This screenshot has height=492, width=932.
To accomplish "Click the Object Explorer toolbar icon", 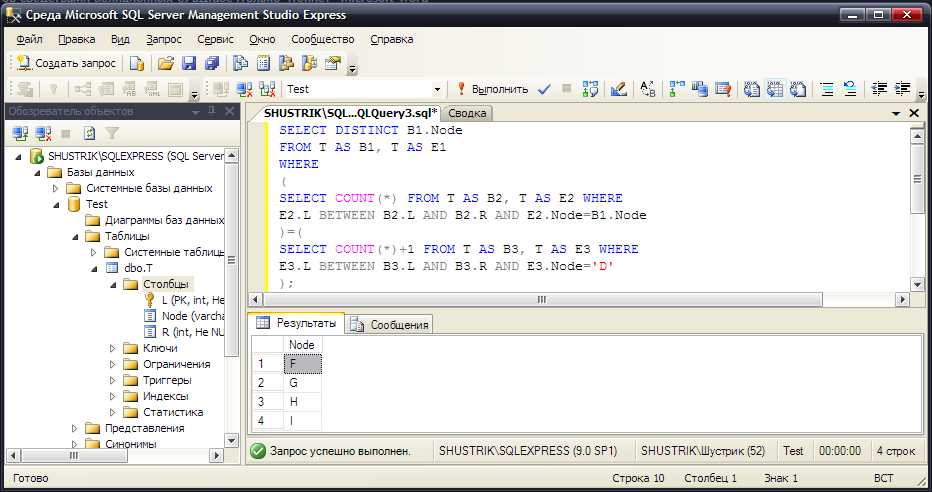I will coord(286,63).
